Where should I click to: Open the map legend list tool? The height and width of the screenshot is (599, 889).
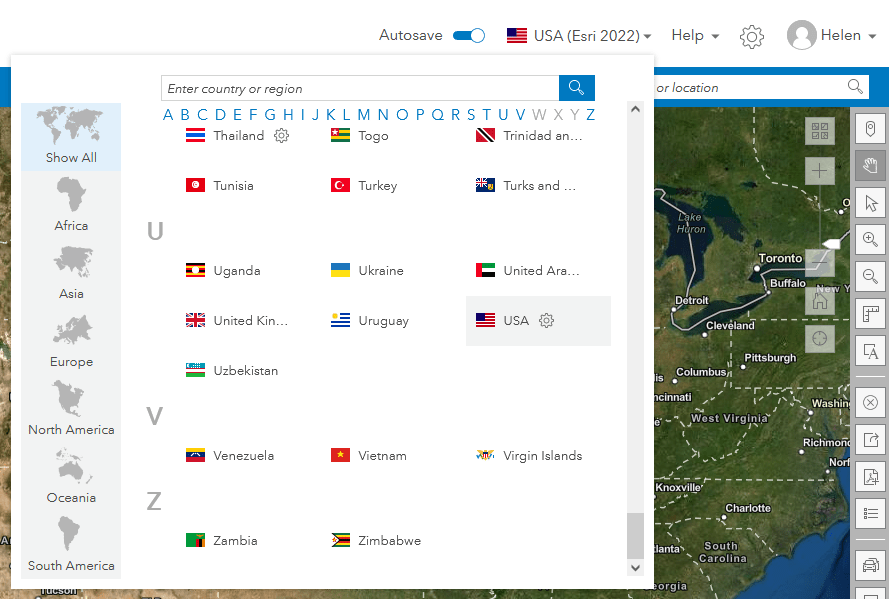870,514
